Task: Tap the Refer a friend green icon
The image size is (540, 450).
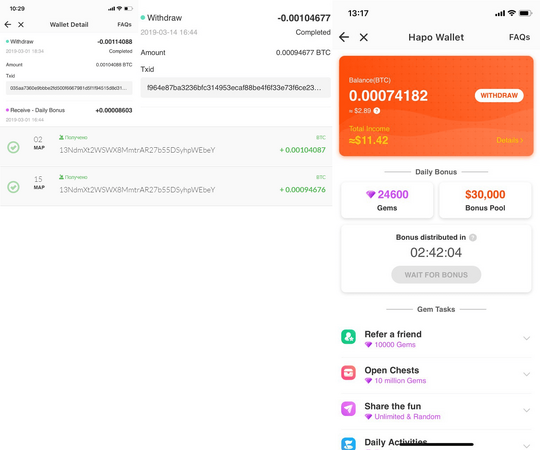Action: click(348, 337)
